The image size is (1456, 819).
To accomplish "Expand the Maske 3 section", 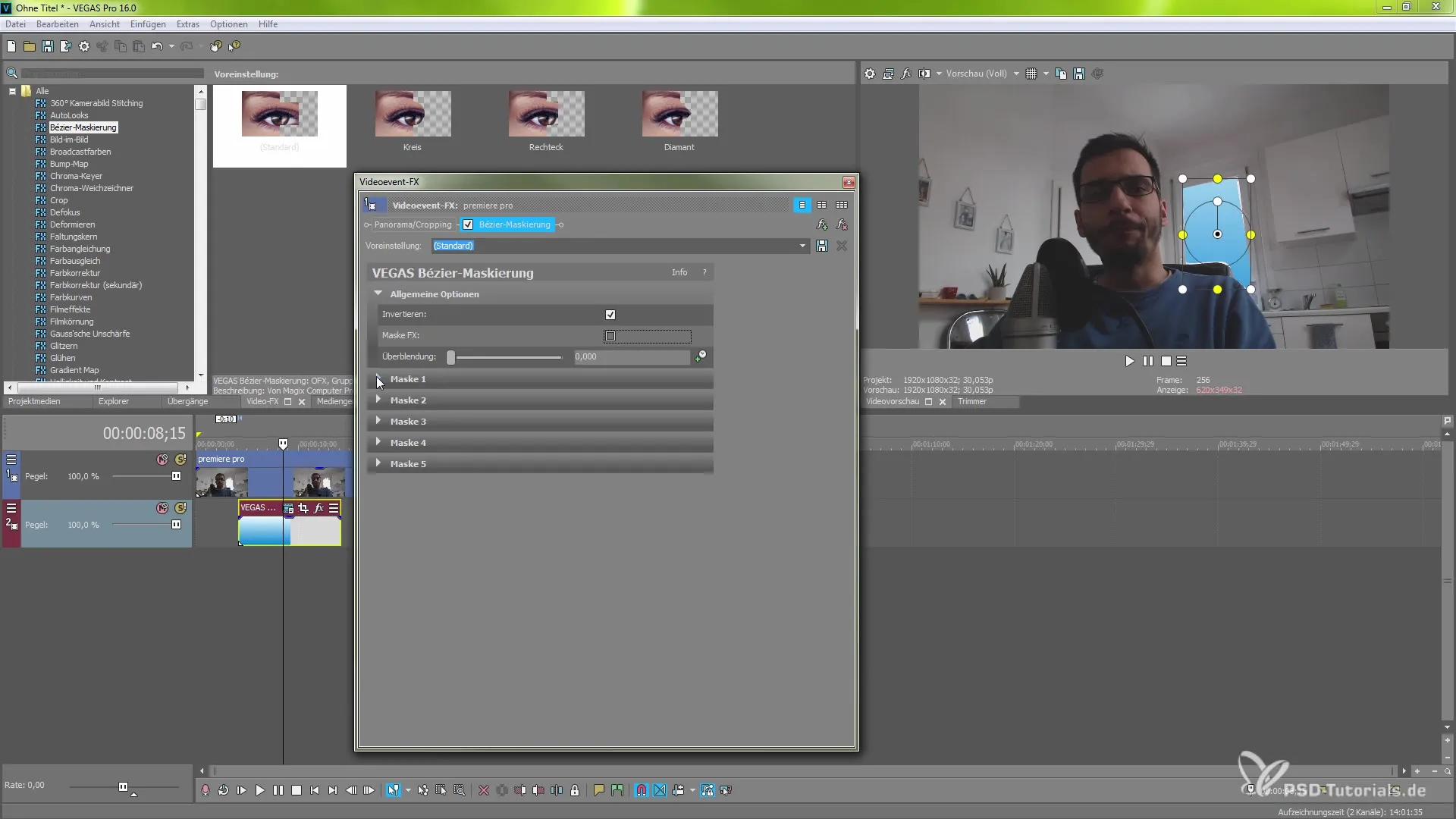I will click(378, 421).
